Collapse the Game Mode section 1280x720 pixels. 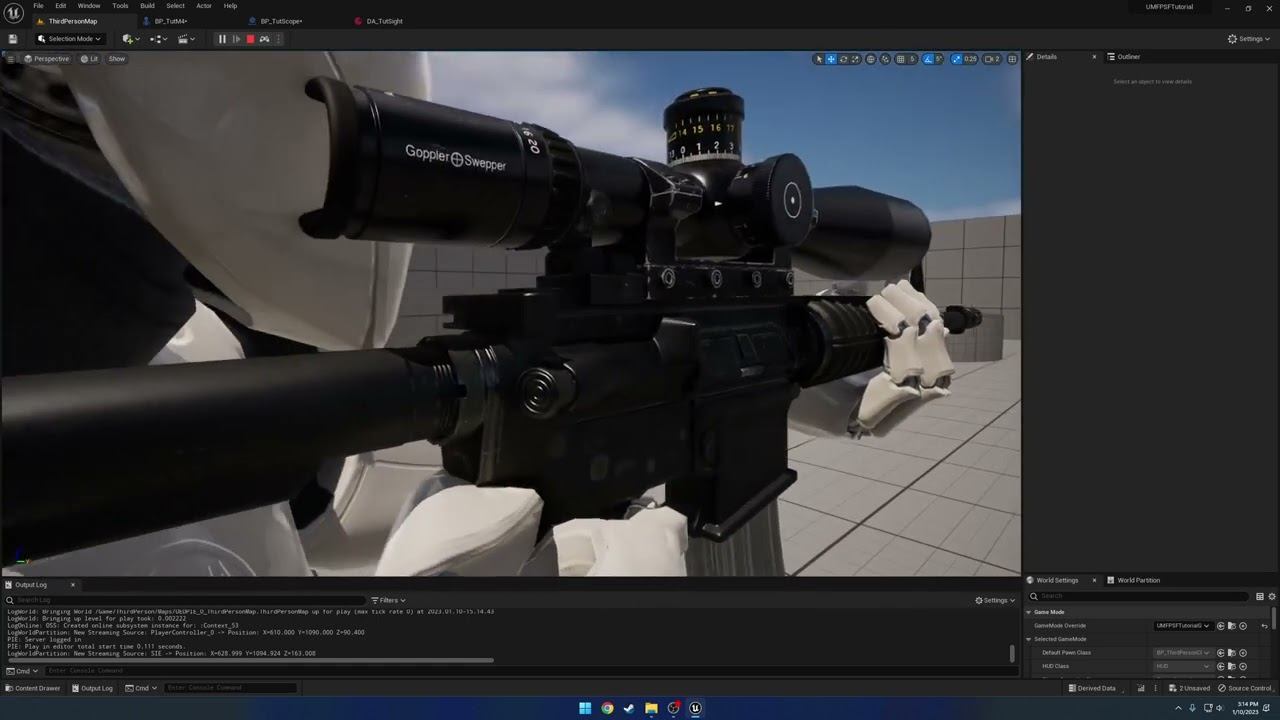(1028, 612)
